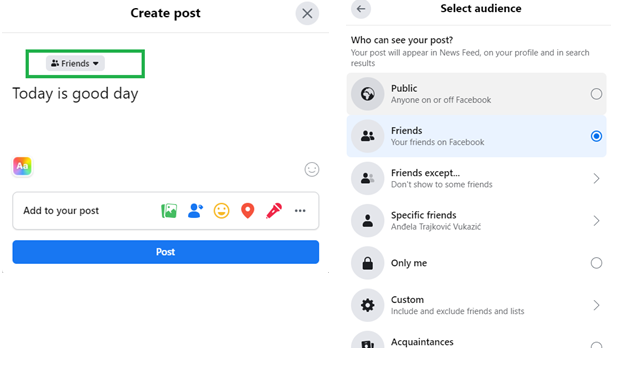Click 'Add to your post' label
Image resolution: width=620 pixels, height=373 pixels.
point(61,211)
